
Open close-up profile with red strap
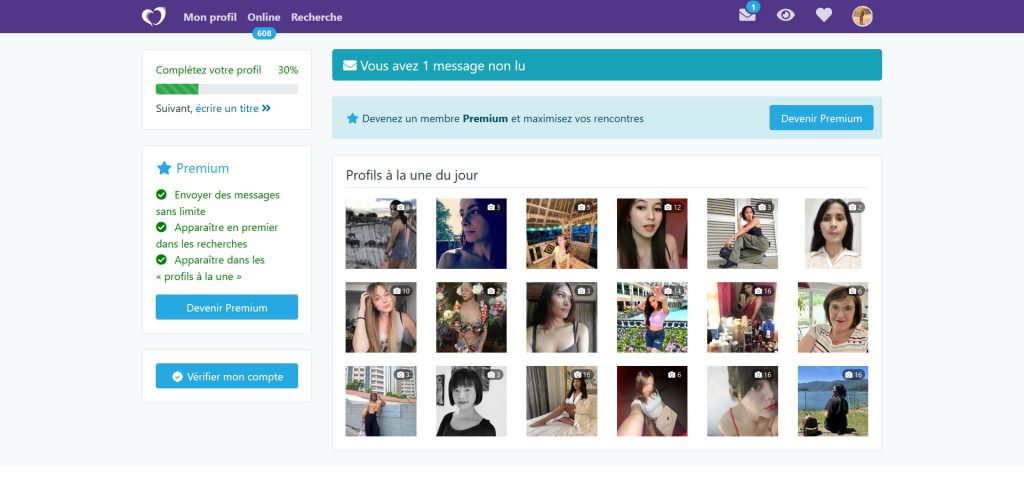(743, 401)
